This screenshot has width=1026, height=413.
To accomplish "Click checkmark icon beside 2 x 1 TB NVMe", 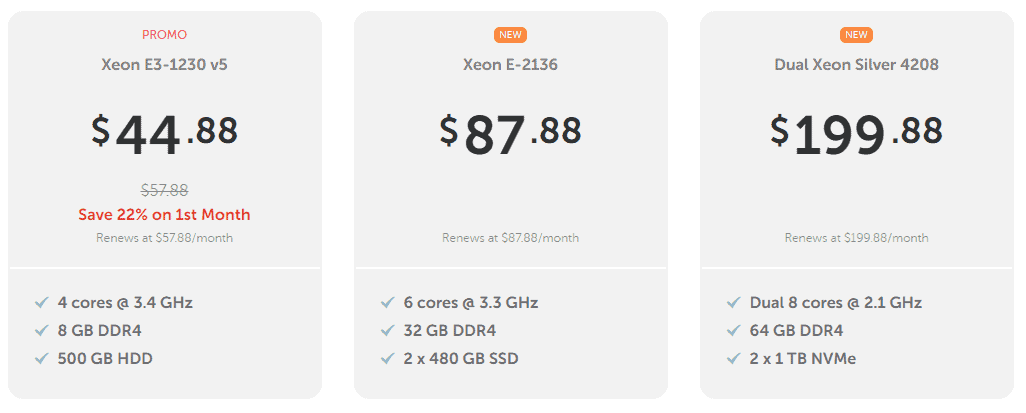I will tap(734, 359).
